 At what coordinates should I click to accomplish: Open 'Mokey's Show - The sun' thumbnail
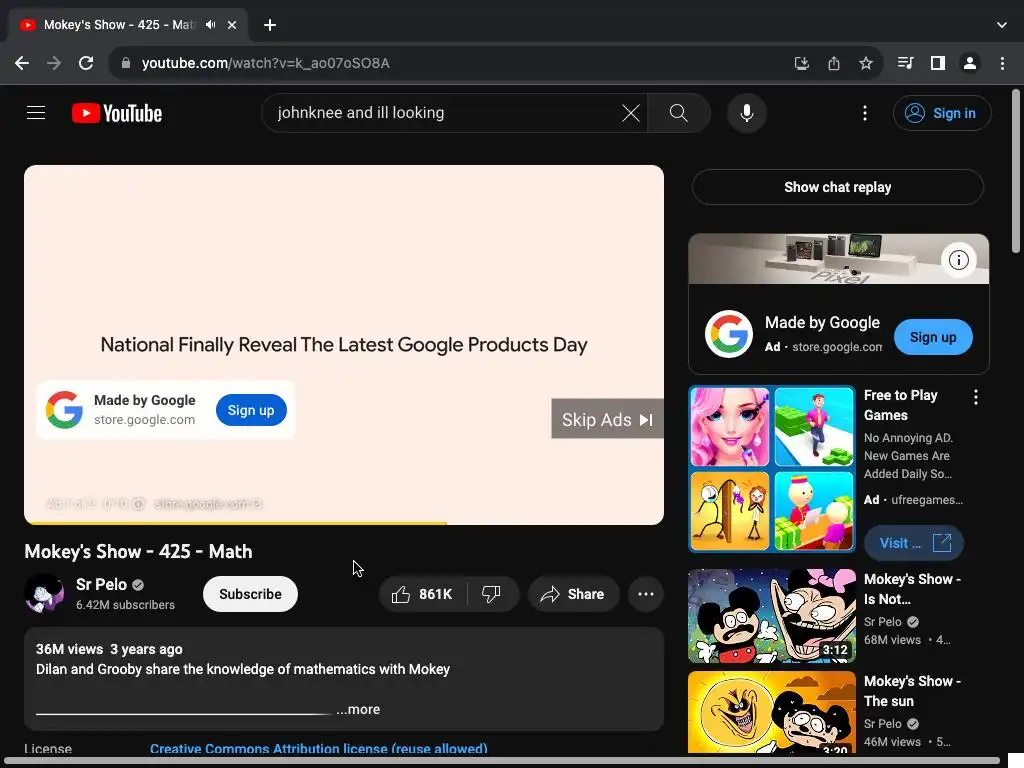[x=772, y=712]
